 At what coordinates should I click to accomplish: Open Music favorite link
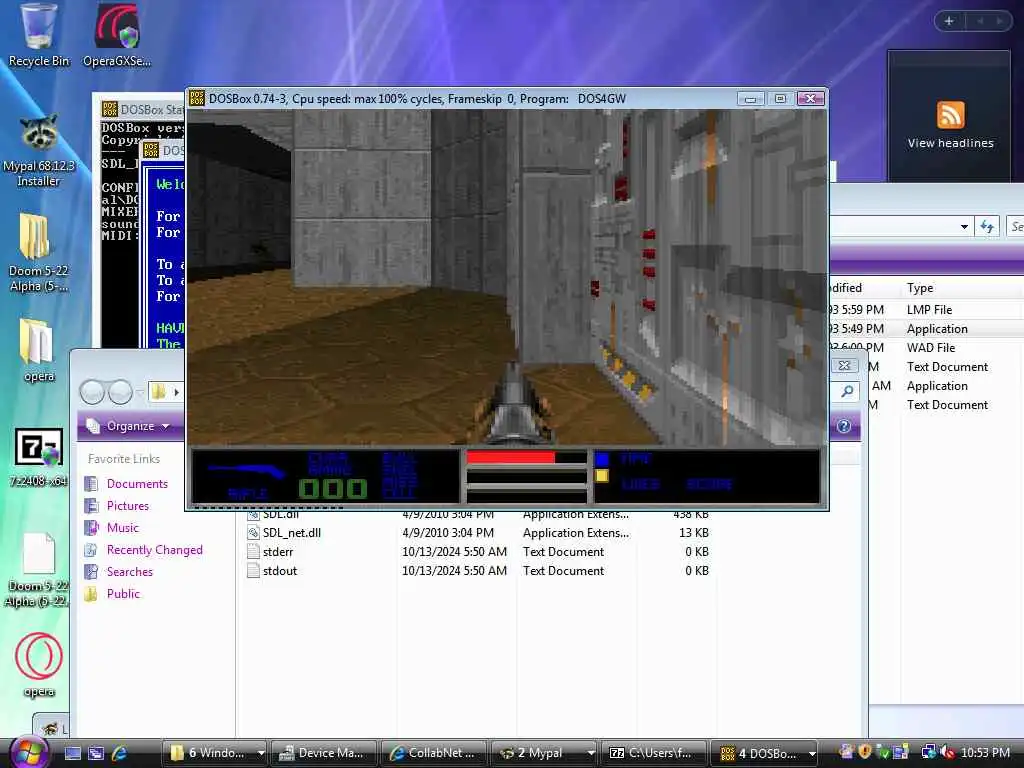(x=123, y=528)
